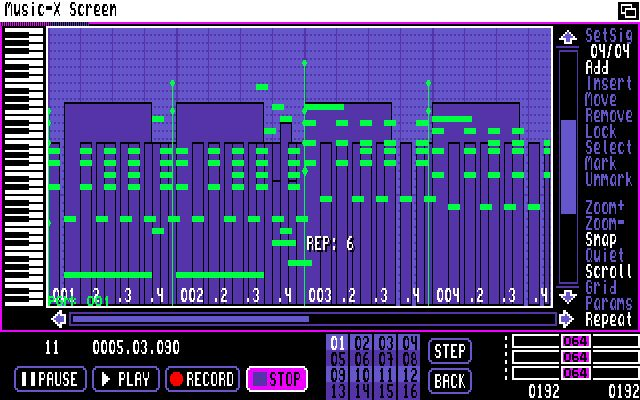
Task: Choose the Insert command
Action: click(x=609, y=83)
